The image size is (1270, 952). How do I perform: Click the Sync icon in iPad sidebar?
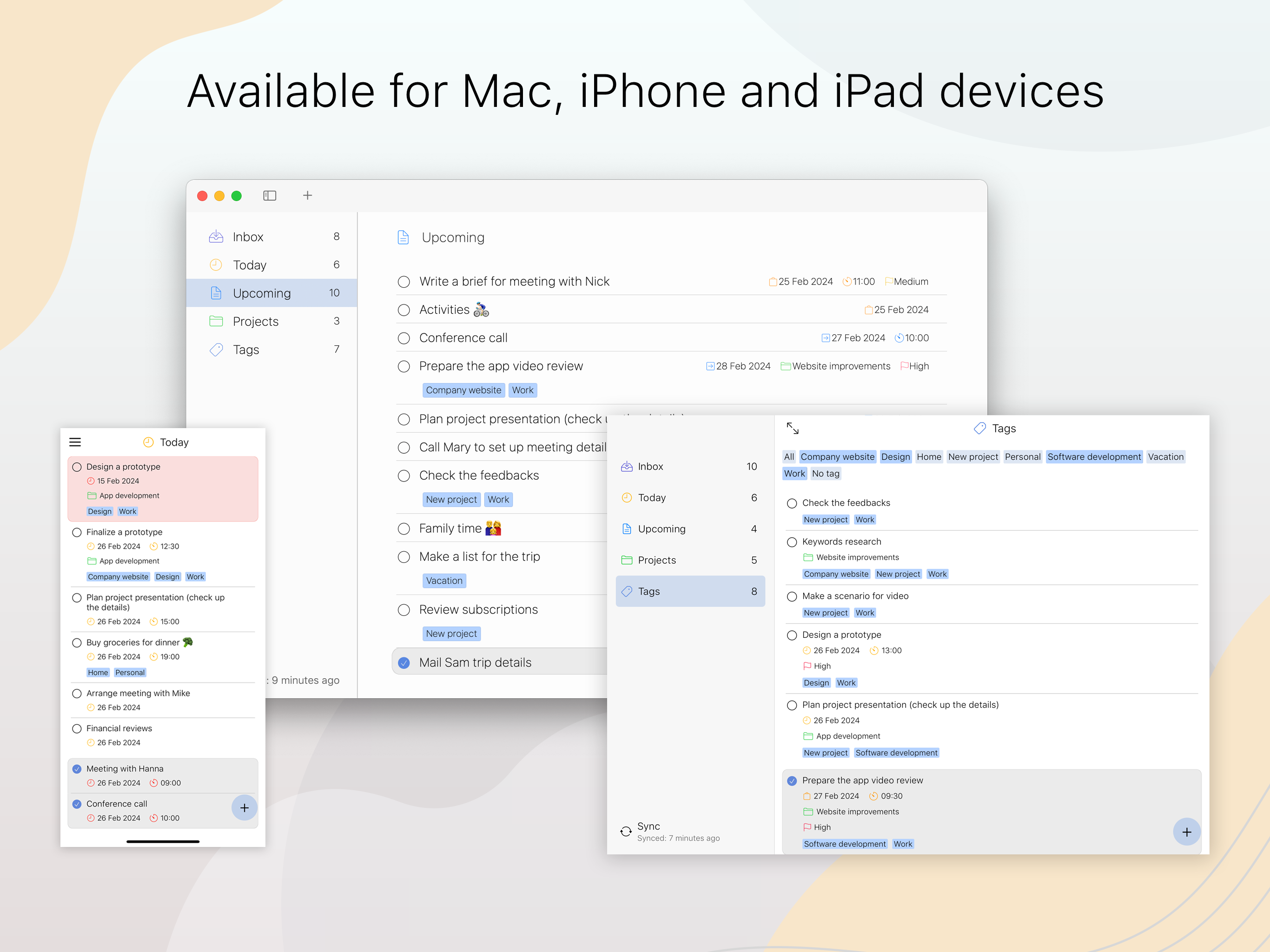coord(626,832)
